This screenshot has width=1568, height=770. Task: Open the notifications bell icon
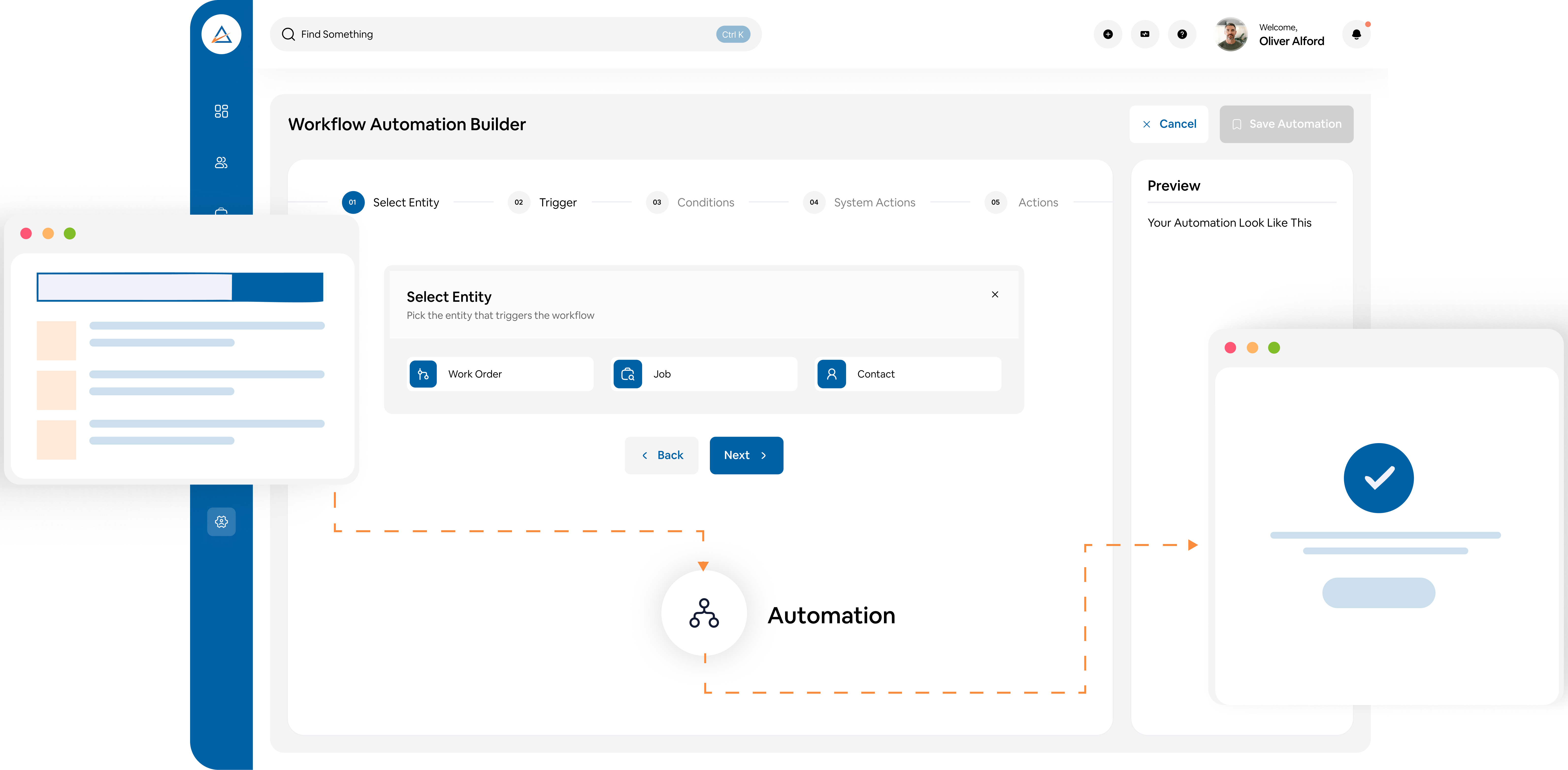tap(1356, 34)
